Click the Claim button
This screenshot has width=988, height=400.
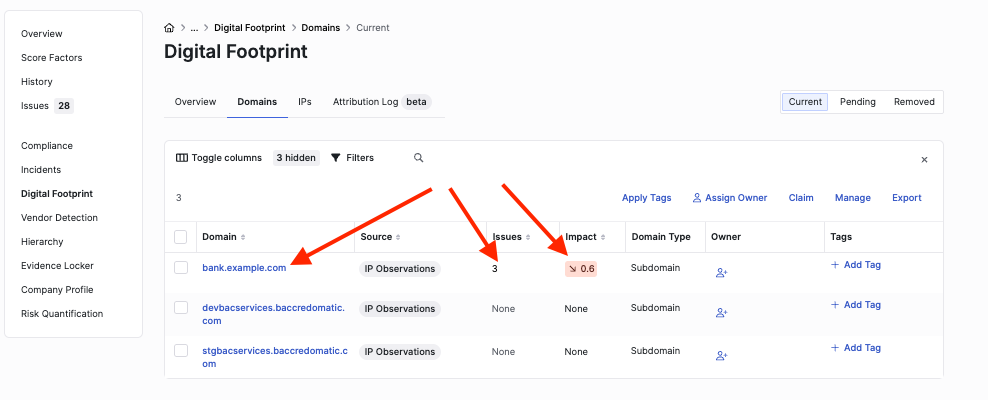point(801,198)
